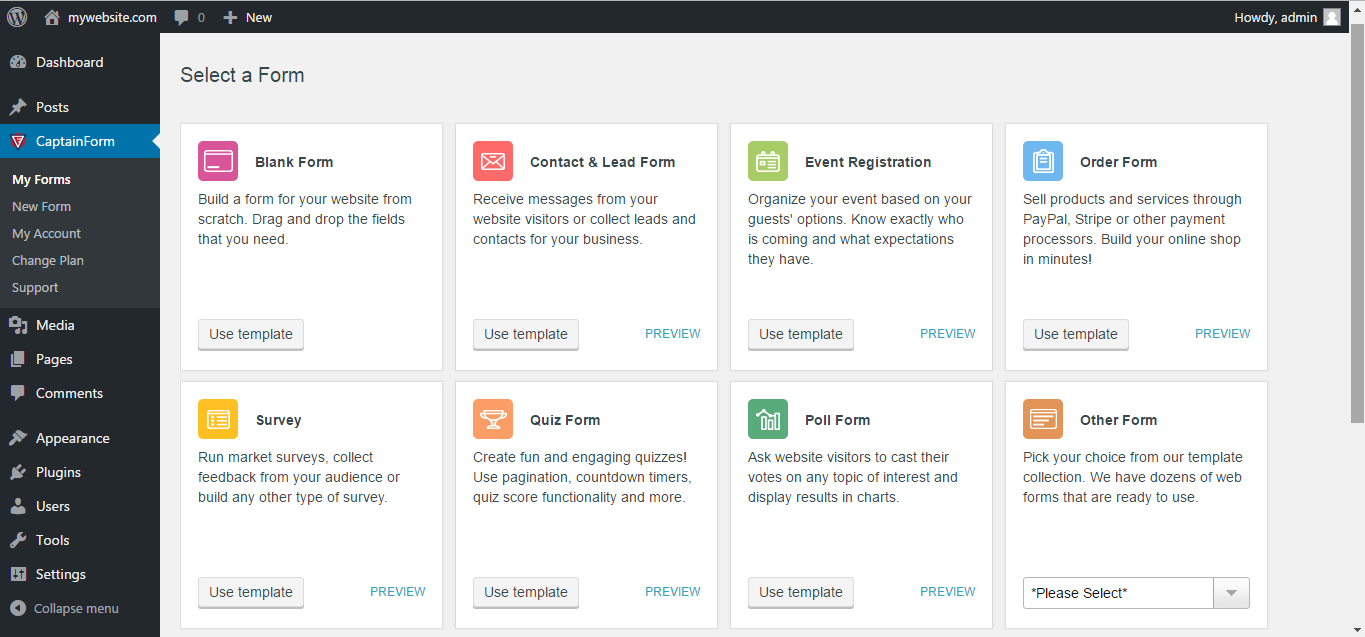
Task: Click the Media icon in sidebar
Action: click(18, 325)
